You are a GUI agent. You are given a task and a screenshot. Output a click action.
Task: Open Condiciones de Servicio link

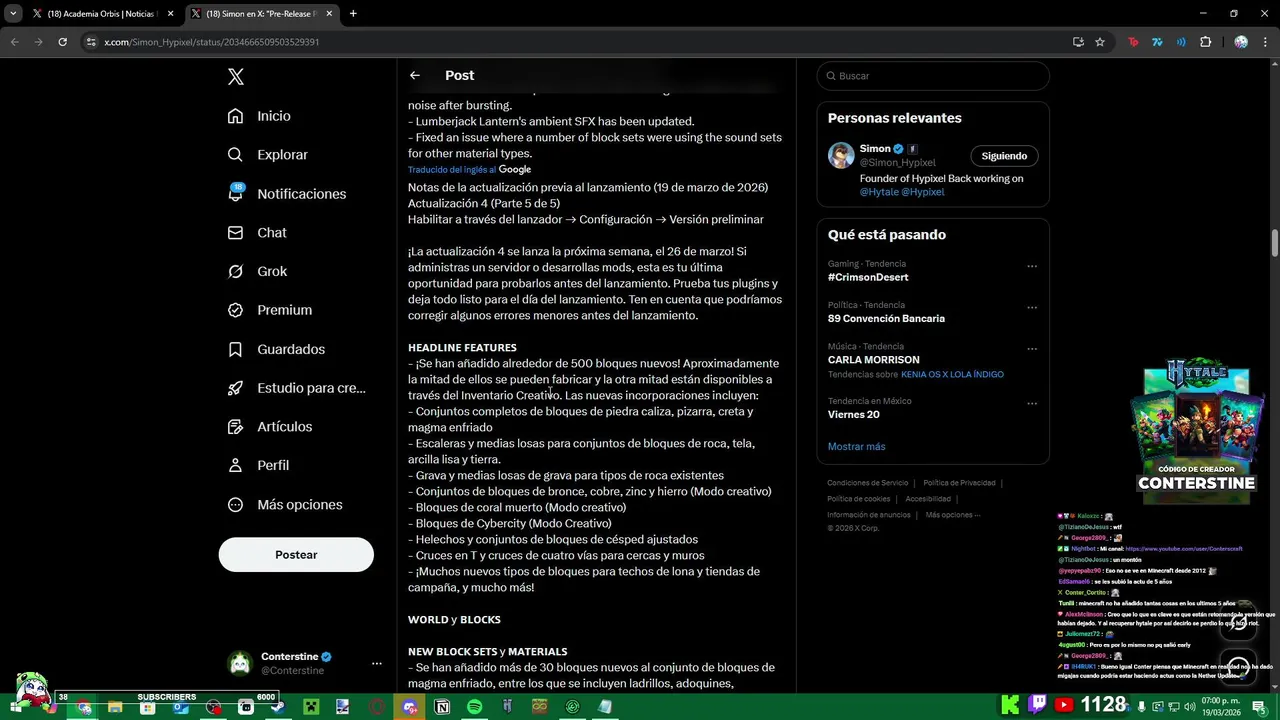[868, 483]
